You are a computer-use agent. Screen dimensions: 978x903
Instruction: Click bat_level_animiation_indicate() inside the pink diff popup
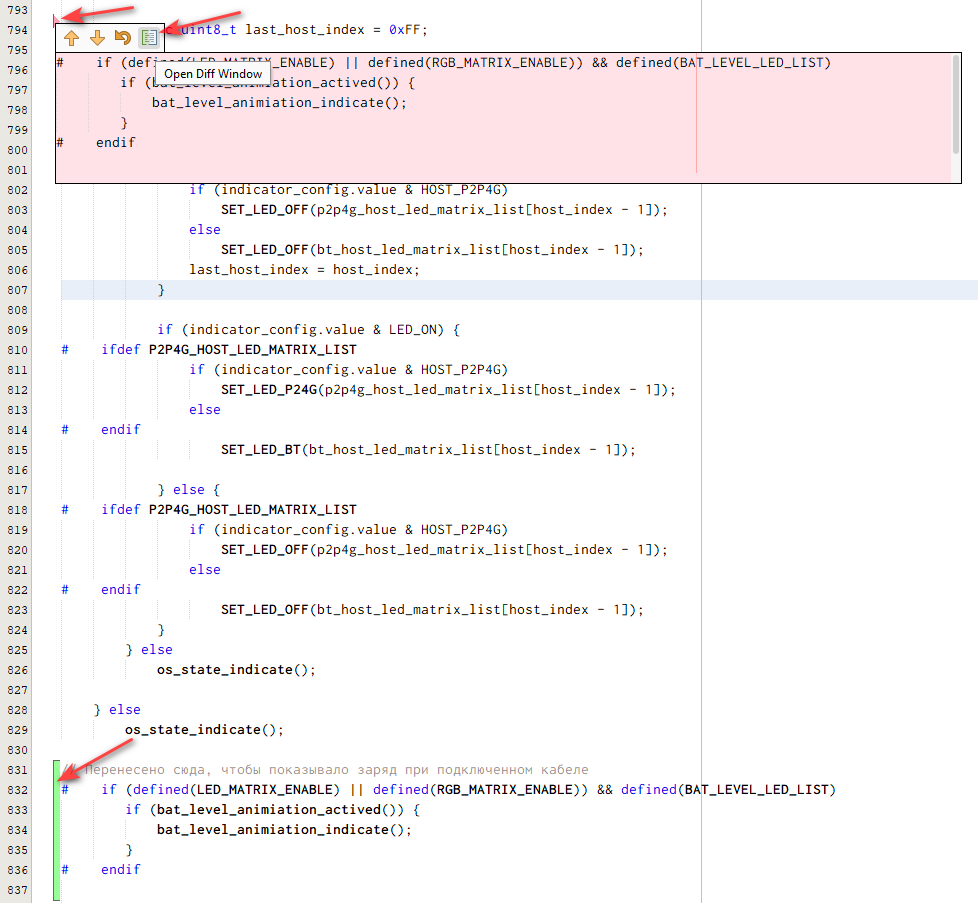pyautogui.click(x=279, y=102)
